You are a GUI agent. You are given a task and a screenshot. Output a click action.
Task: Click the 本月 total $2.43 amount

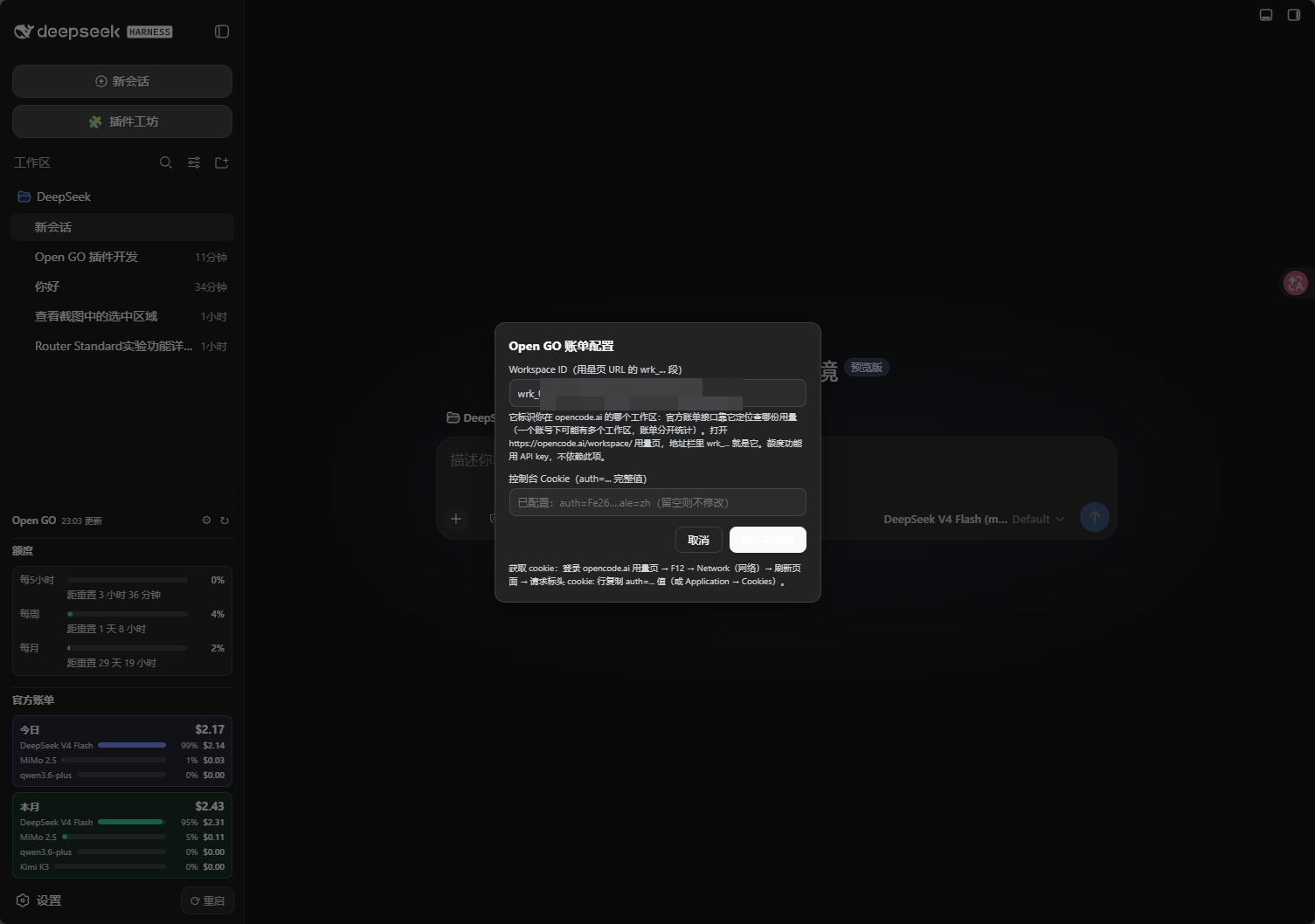(210, 806)
